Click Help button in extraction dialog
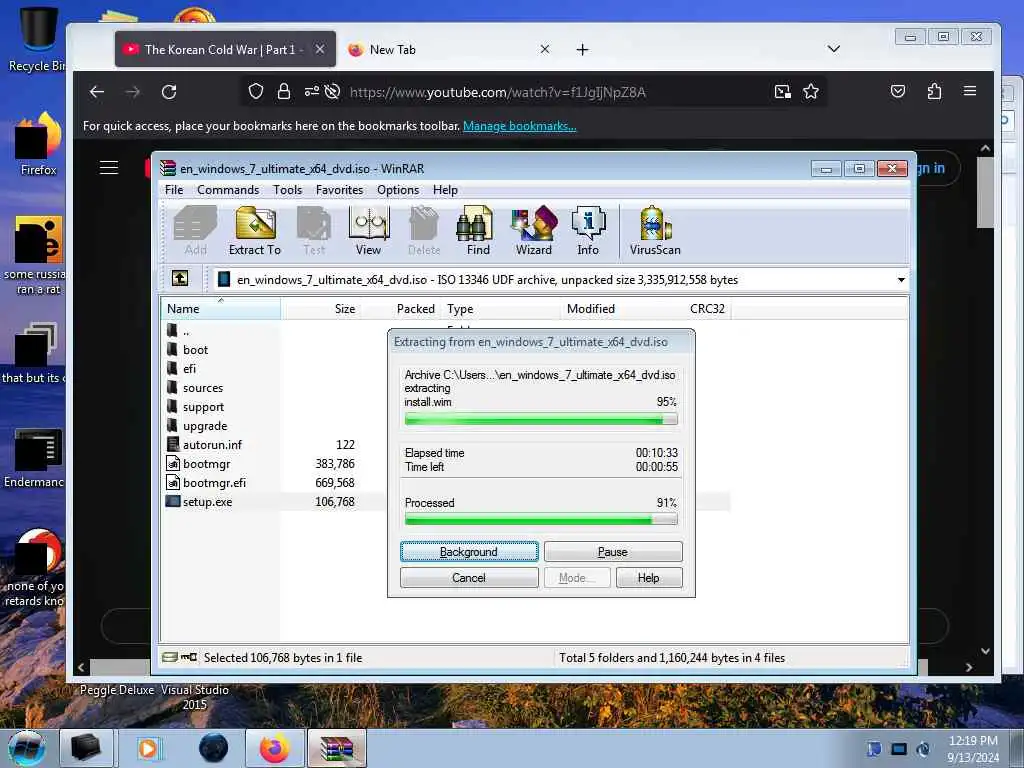The width and height of the screenshot is (1024, 768). click(648, 578)
